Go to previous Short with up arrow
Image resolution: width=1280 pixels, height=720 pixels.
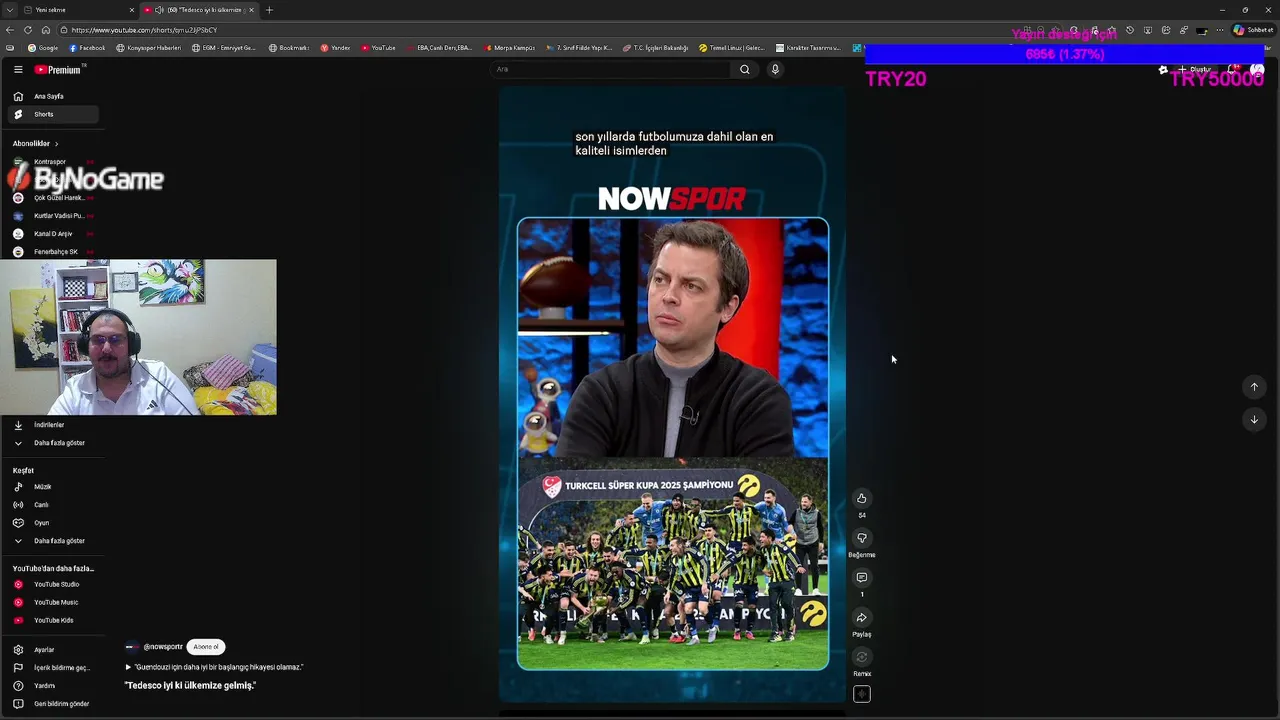1254,387
